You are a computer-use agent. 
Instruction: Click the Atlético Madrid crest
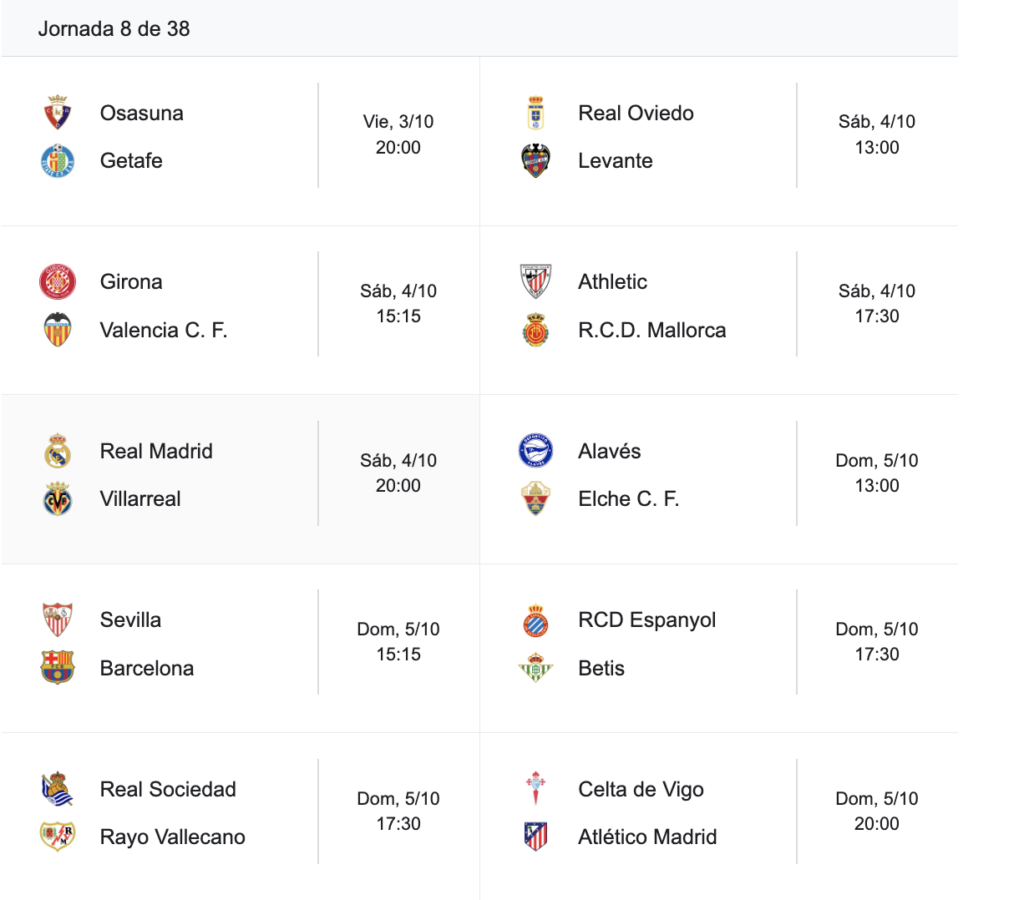pyautogui.click(x=536, y=836)
